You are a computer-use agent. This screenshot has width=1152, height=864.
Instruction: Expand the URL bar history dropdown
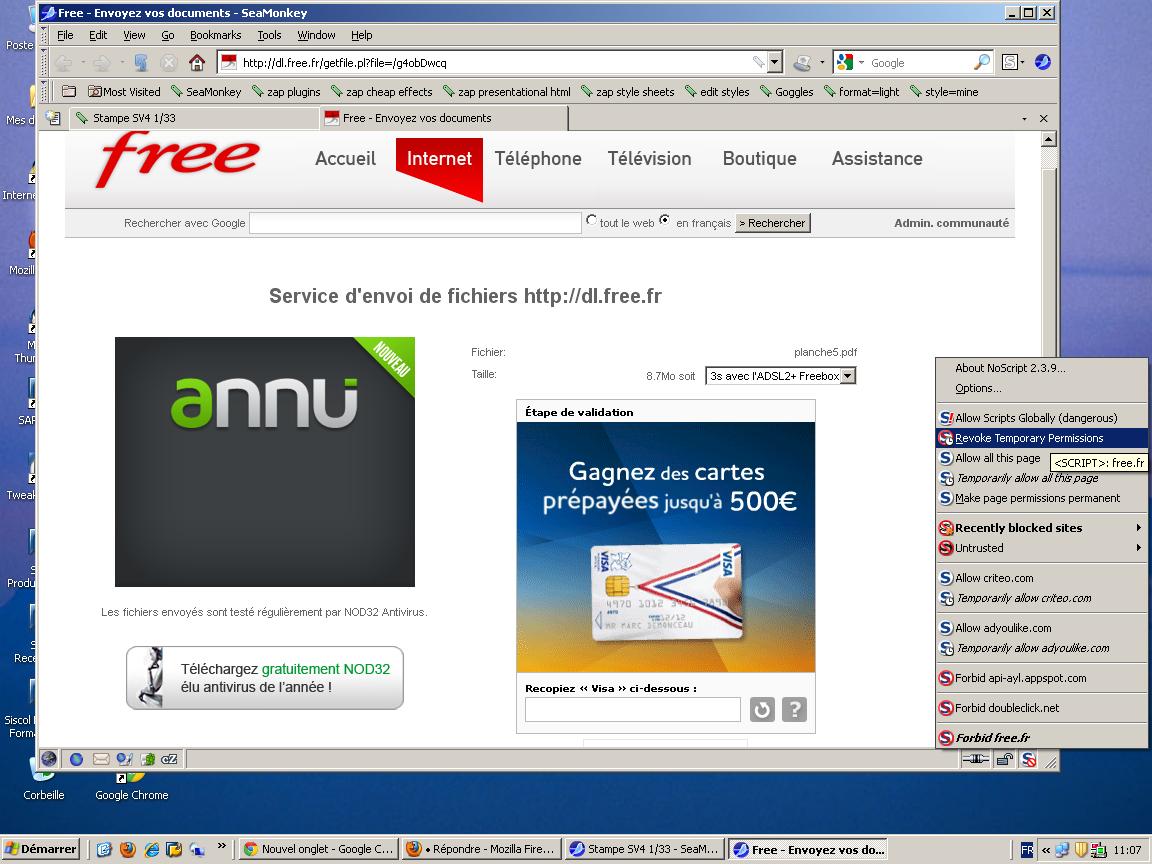(774, 62)
